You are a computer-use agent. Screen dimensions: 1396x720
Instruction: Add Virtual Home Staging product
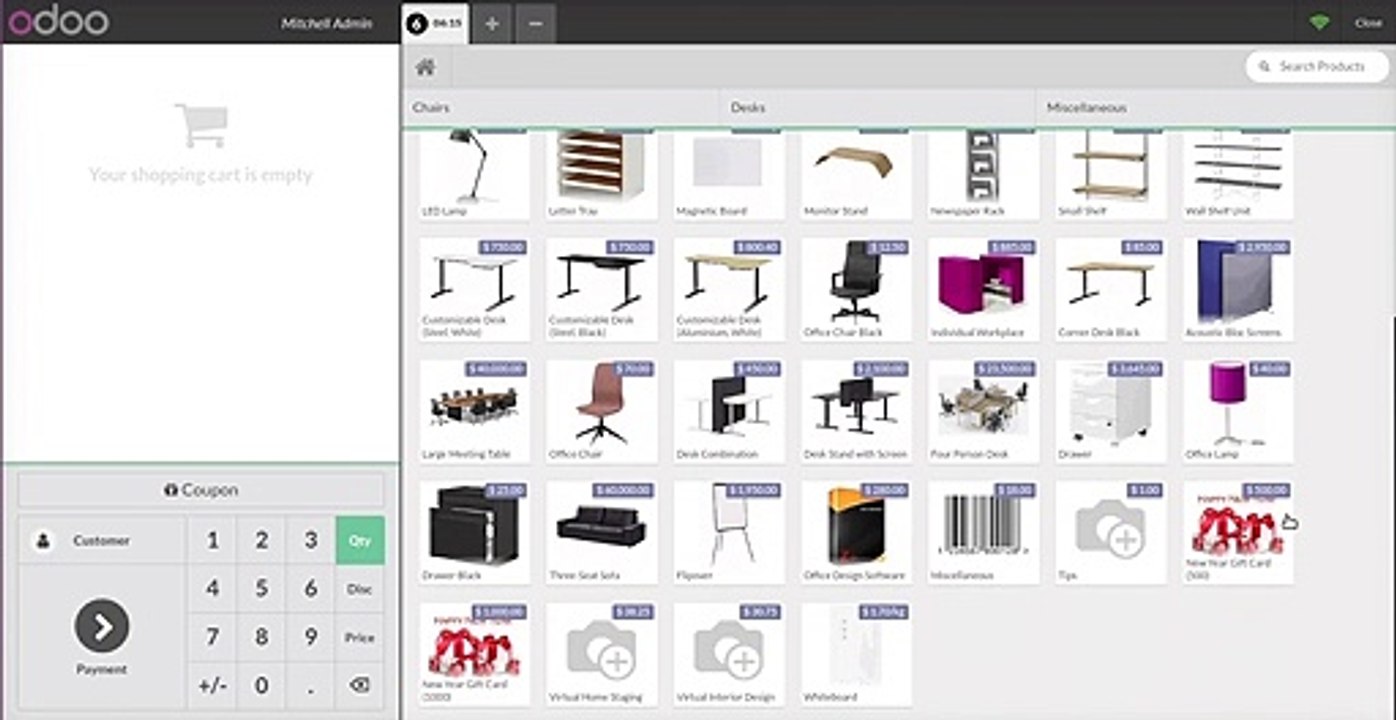tap(601, 655)
